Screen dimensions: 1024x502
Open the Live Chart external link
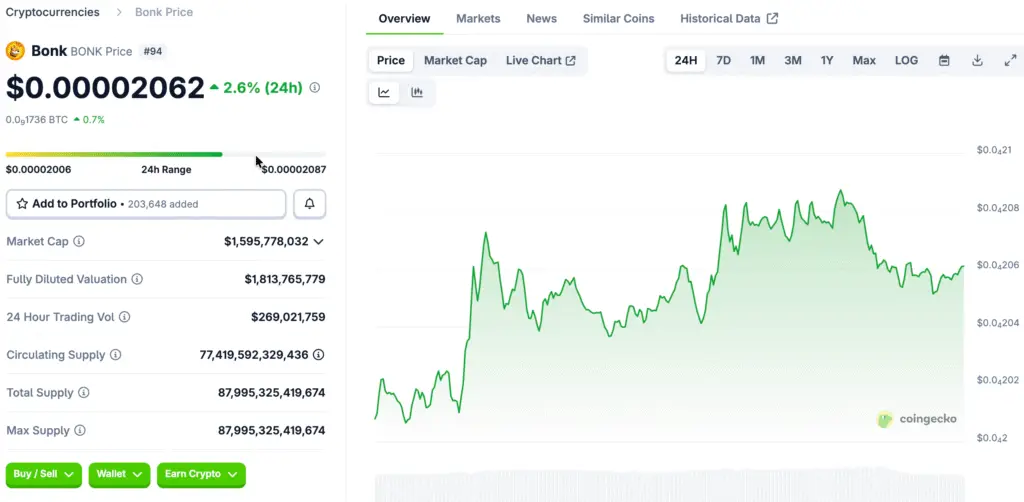point(540,61)
